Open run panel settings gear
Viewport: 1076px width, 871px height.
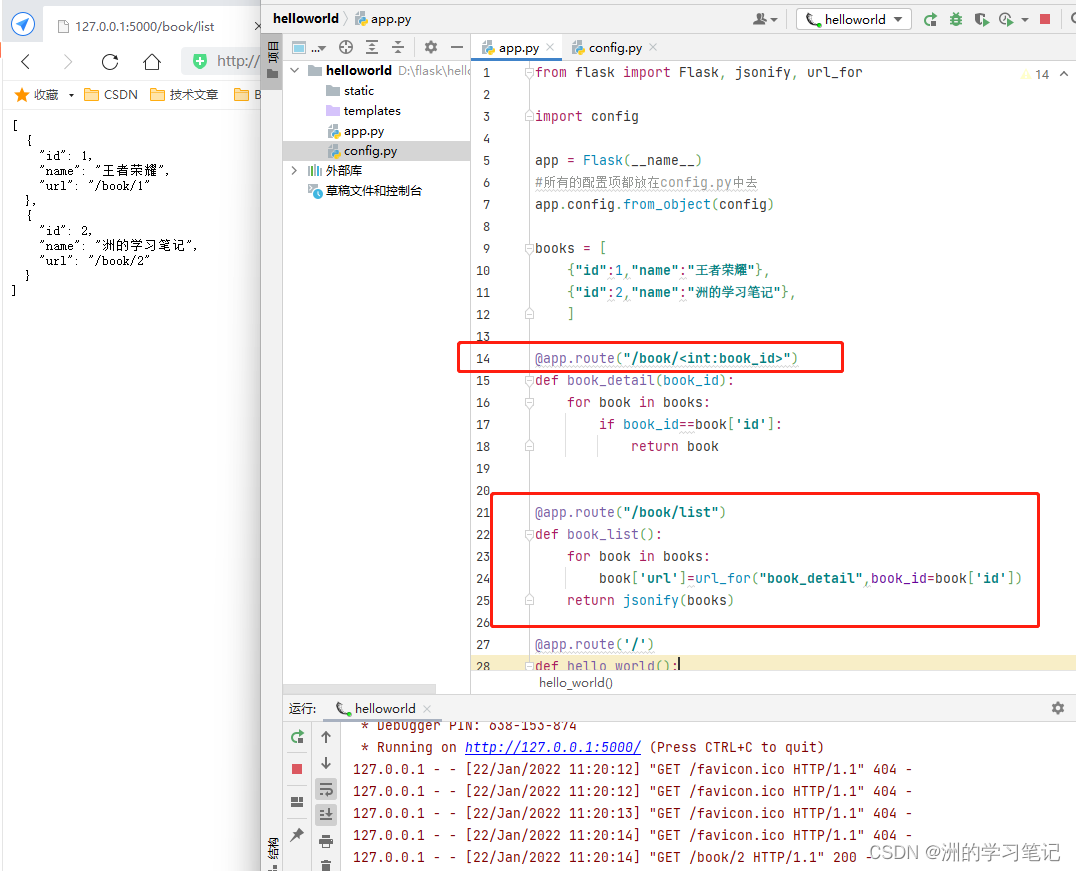point(1058,708)
